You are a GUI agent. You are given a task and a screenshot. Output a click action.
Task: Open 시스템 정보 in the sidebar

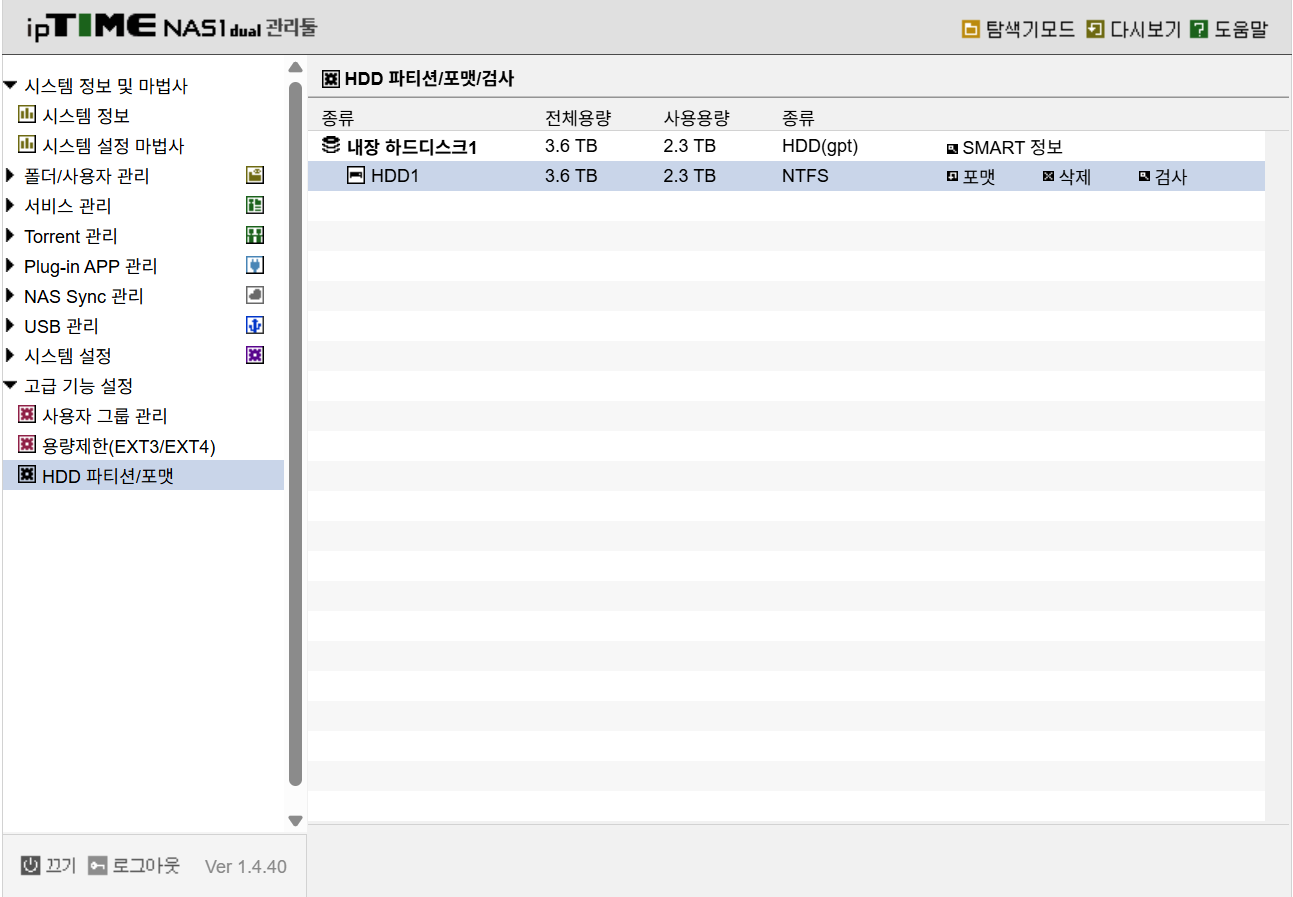pos(86,116)
